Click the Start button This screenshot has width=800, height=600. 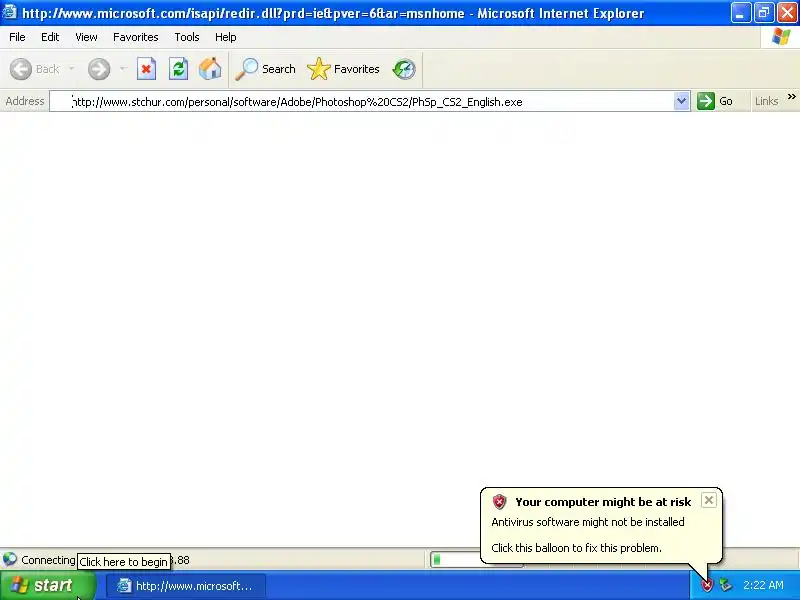tap(48, 585)
